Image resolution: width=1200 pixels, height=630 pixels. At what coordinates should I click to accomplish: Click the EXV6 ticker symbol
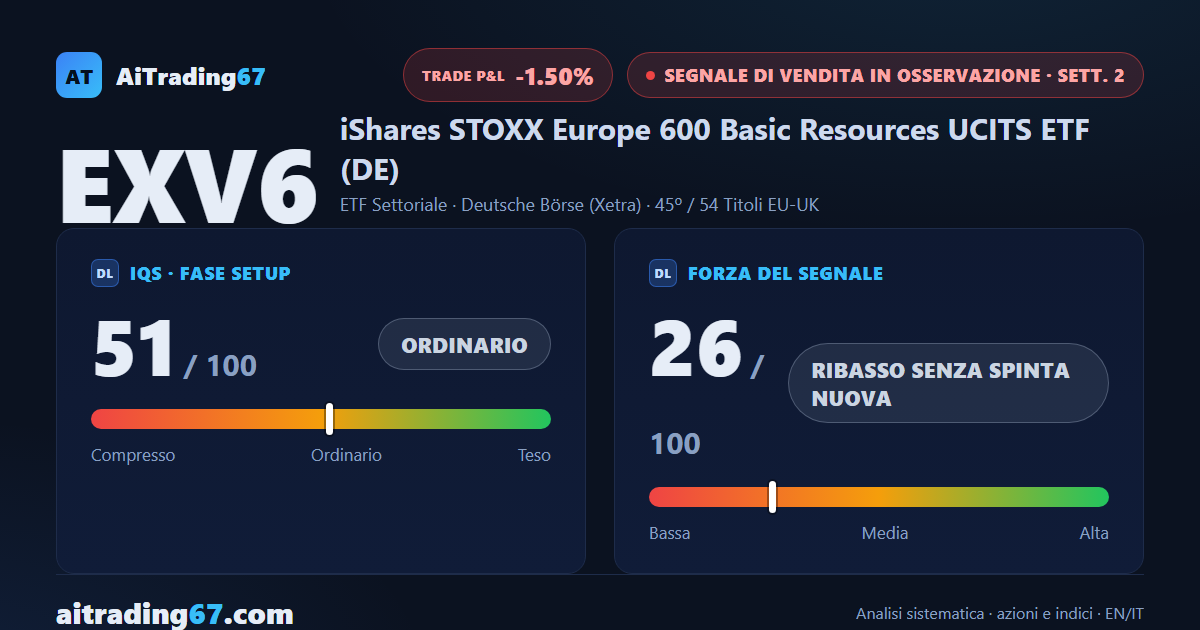(189, 187)
